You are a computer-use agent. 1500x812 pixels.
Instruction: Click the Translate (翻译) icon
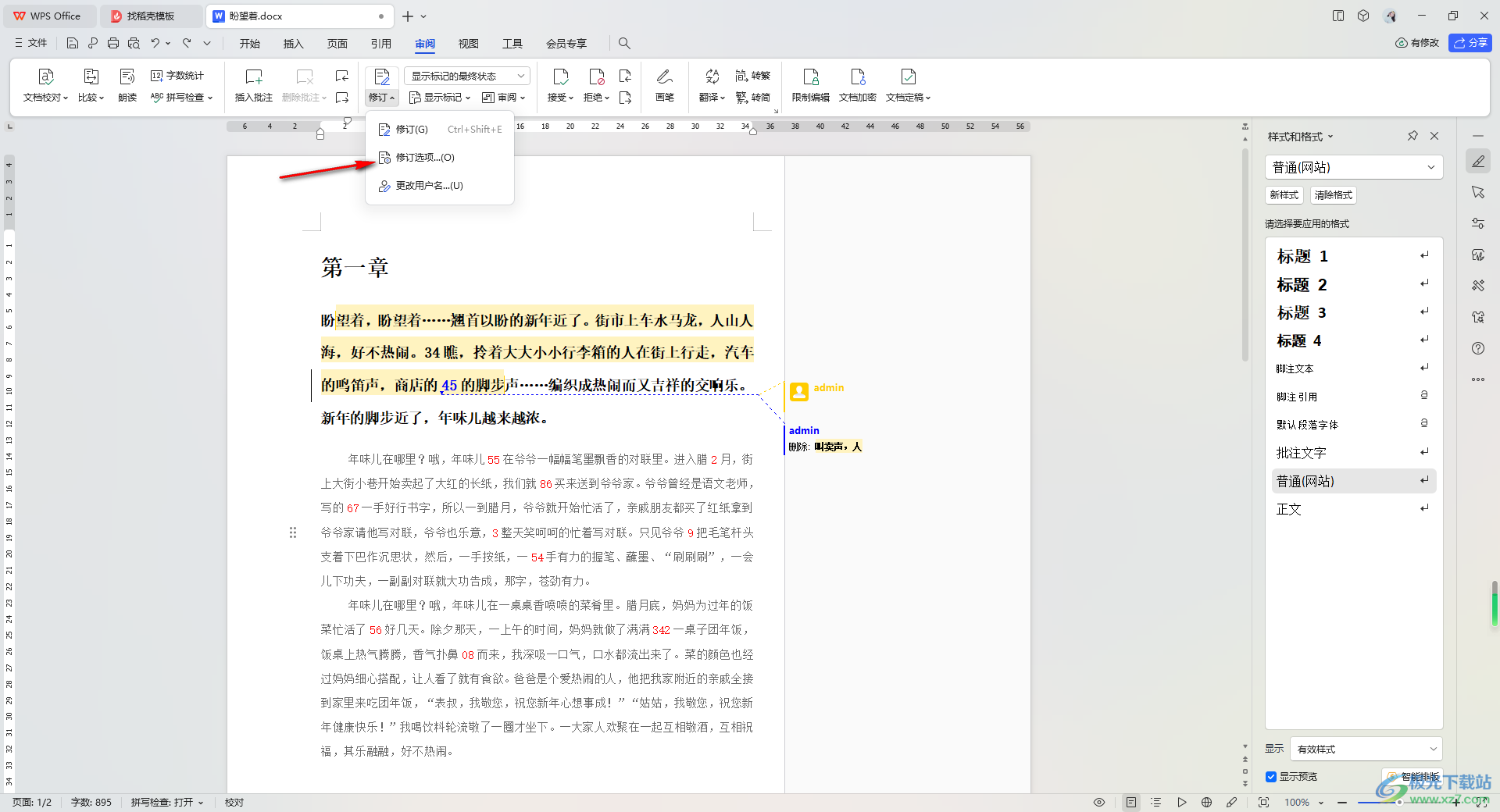pos(712,77)
